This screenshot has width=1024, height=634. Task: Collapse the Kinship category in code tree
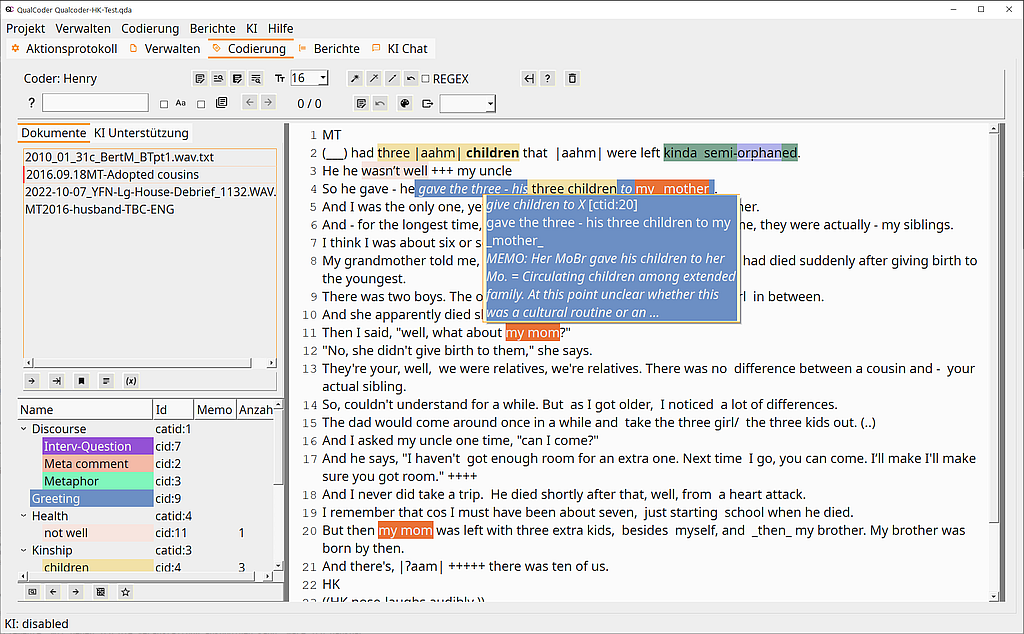coord(24,550)
